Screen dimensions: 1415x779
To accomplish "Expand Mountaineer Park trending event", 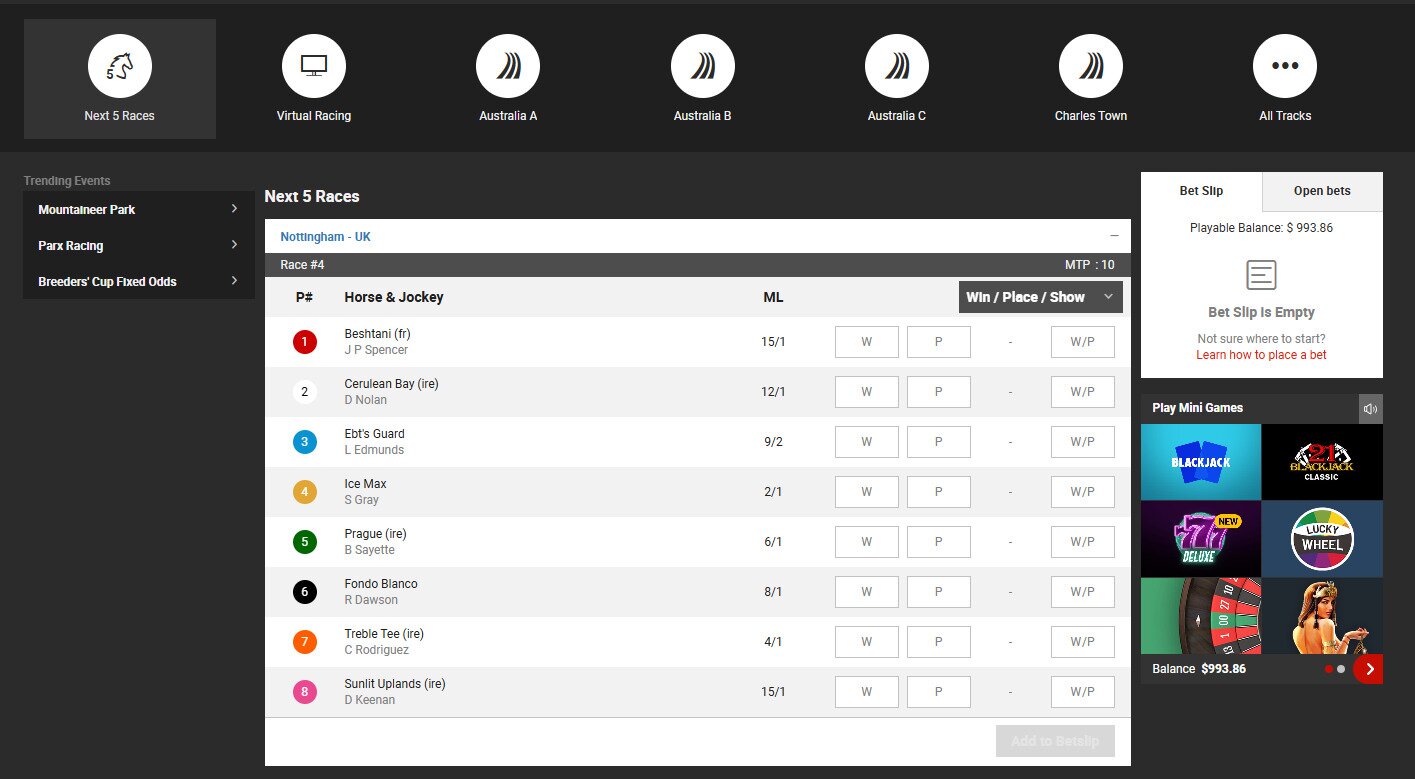I will (137, 209).
